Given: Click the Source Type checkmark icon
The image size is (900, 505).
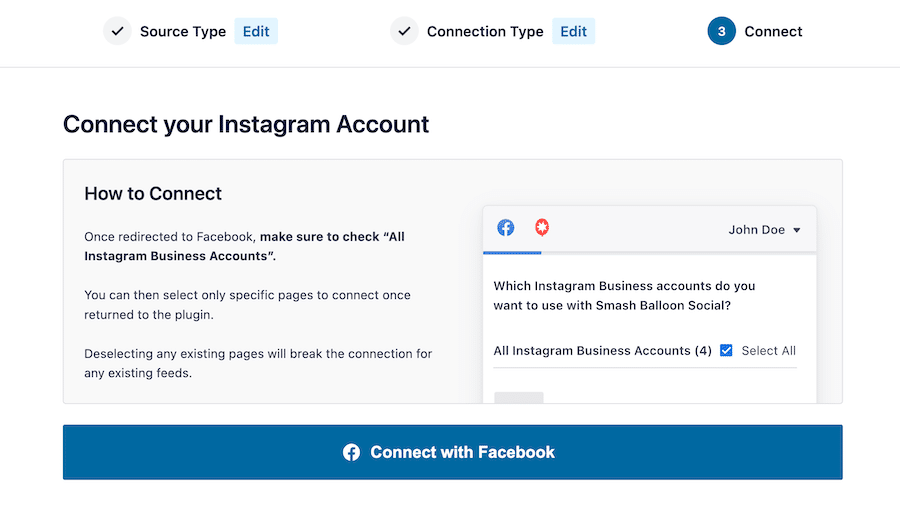Looking at the screenshot, I should [x=117, y=31].
